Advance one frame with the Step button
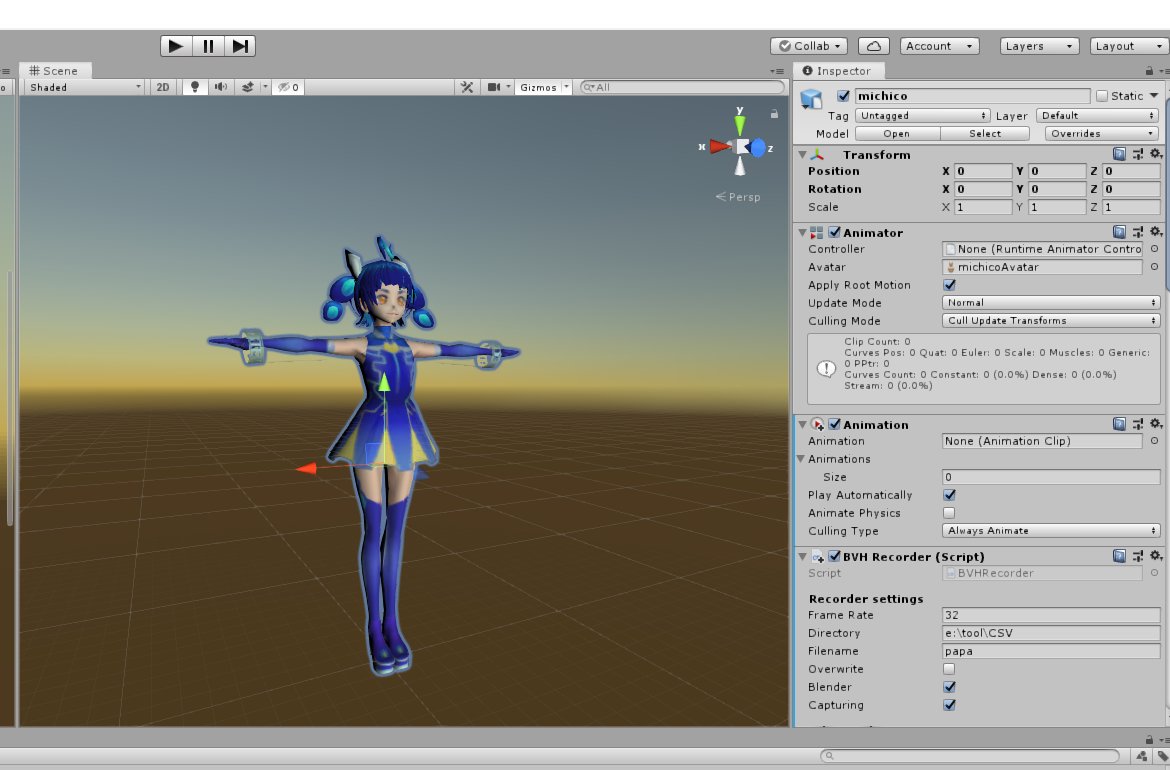The height and width of the screenshot is (770, 1170). pos(240,46)
